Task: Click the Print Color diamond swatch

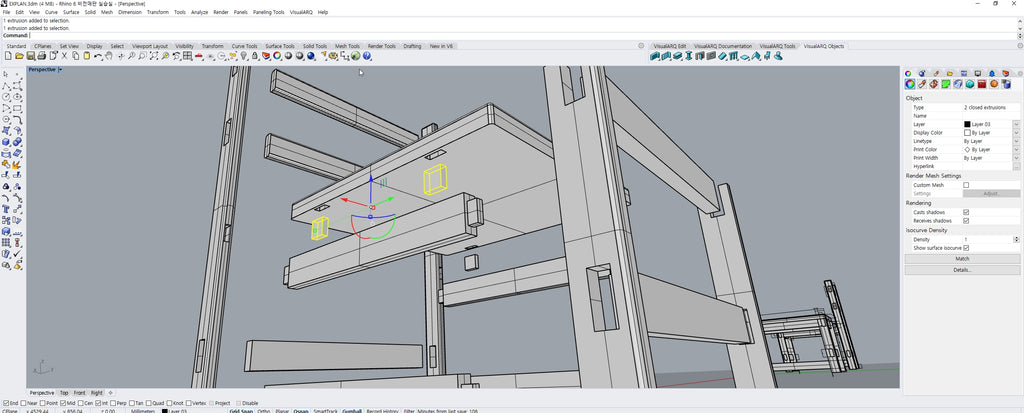Action: [967, 150]
